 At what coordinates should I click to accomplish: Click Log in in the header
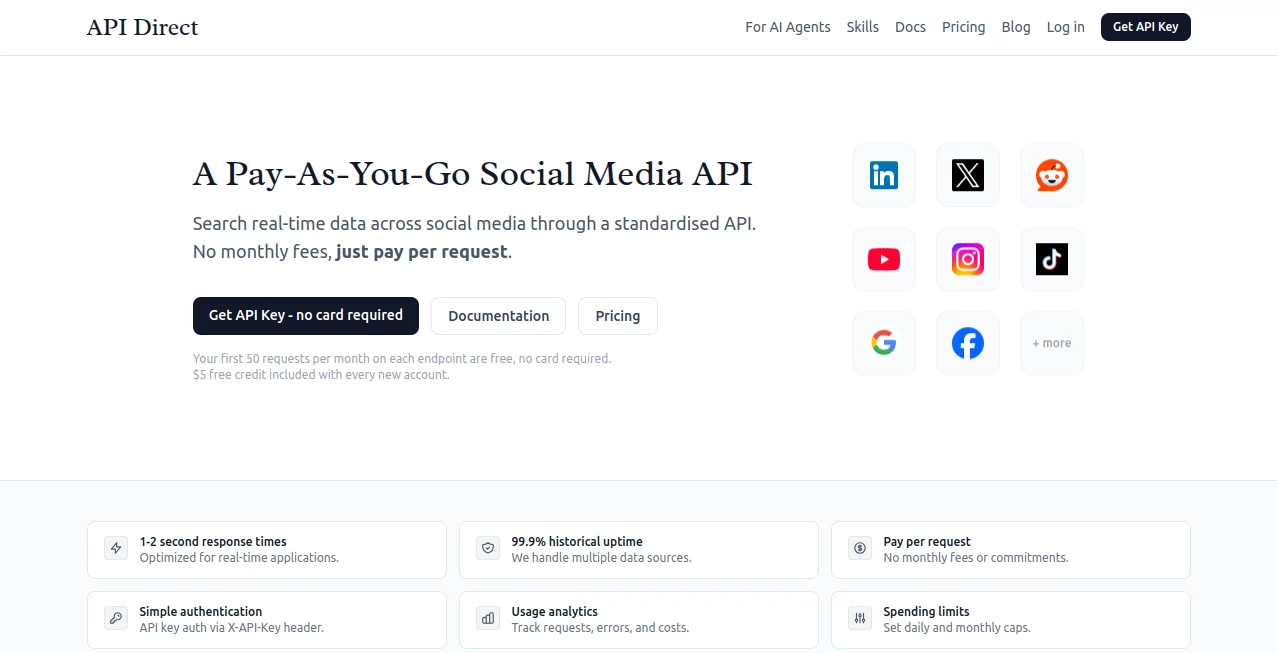[x=1066, y=27]
